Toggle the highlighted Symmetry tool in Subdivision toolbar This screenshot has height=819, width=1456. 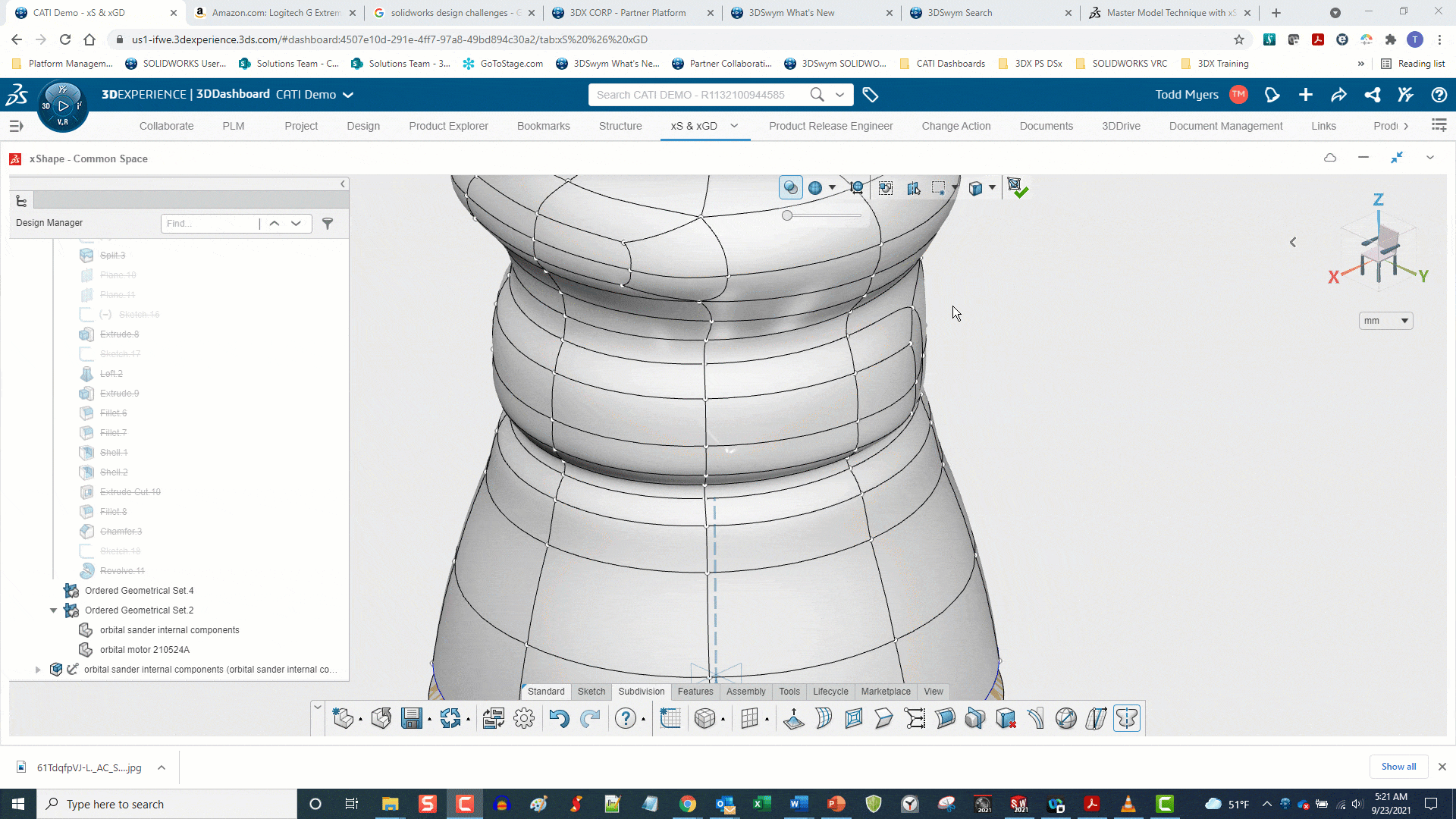pyautogui.click(x=1127, y=718)
